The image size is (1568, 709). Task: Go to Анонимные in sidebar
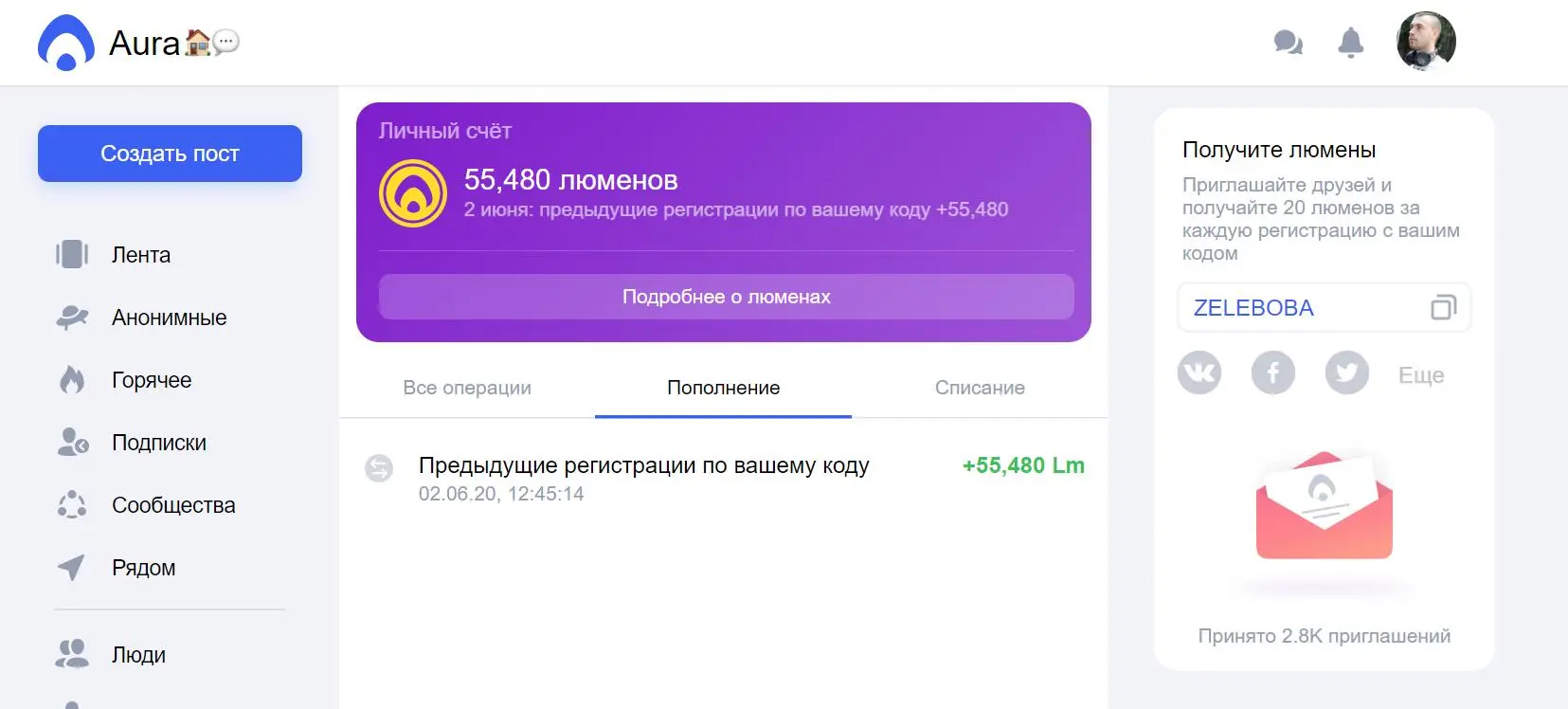click(x=170, y=318)
